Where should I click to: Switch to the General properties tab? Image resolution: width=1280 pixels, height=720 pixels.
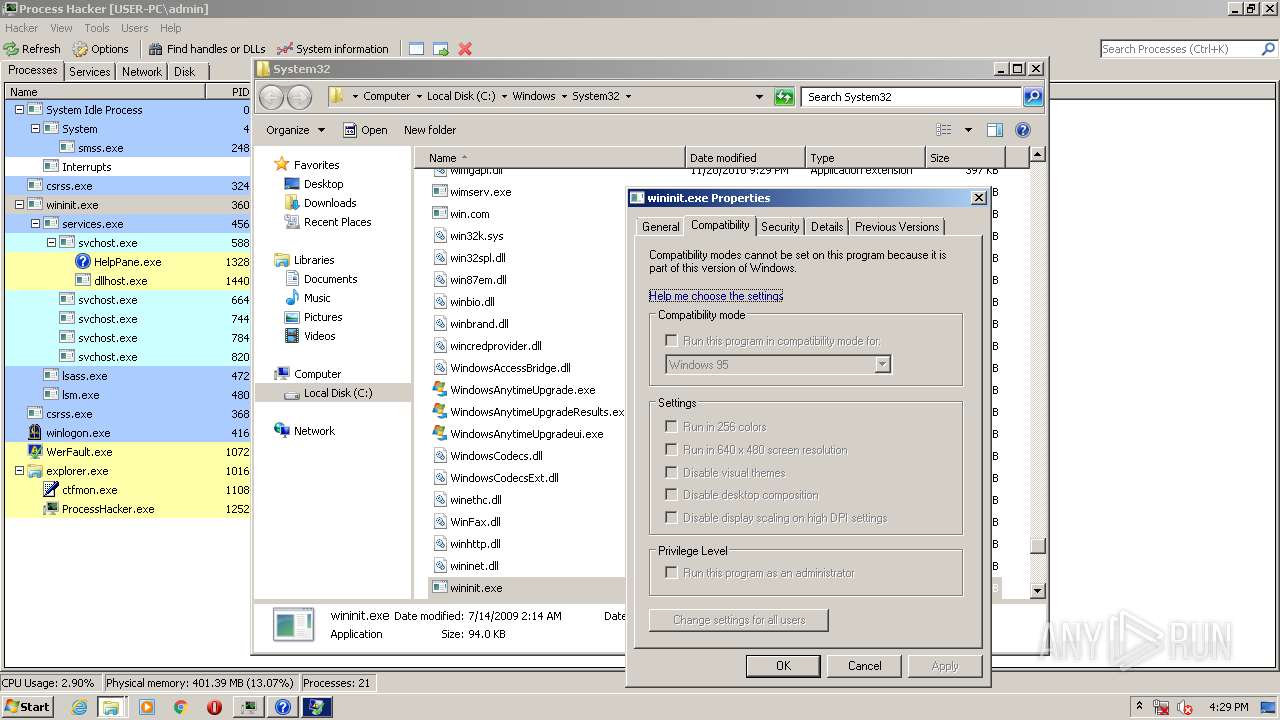tap(660, 227)
